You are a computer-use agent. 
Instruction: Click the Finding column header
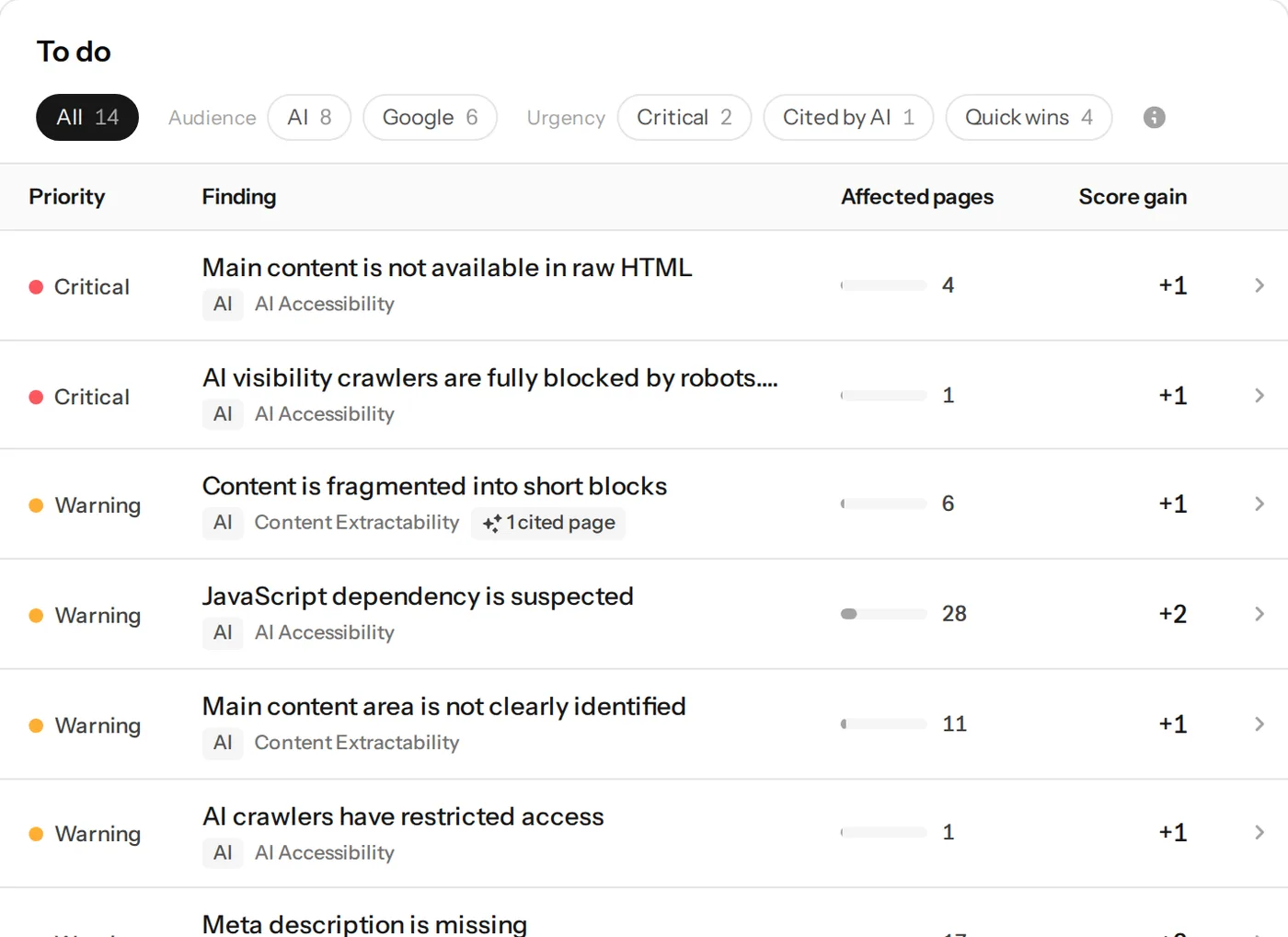point(239,197)
